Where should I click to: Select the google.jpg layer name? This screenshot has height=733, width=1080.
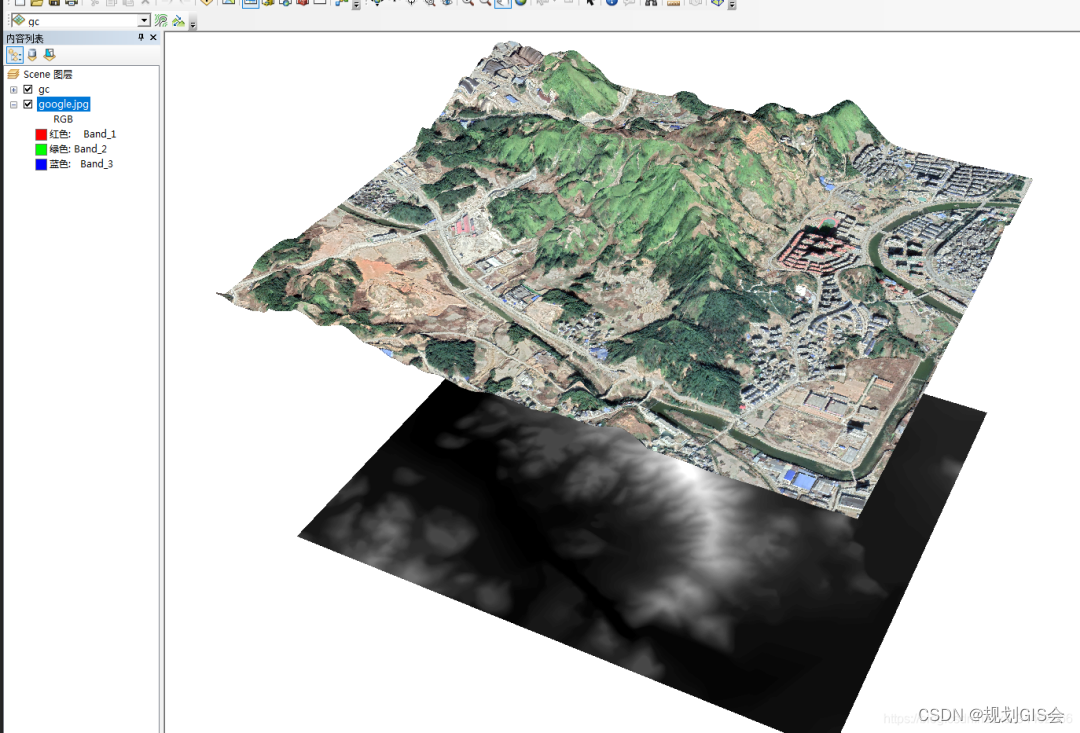(63, 104)
